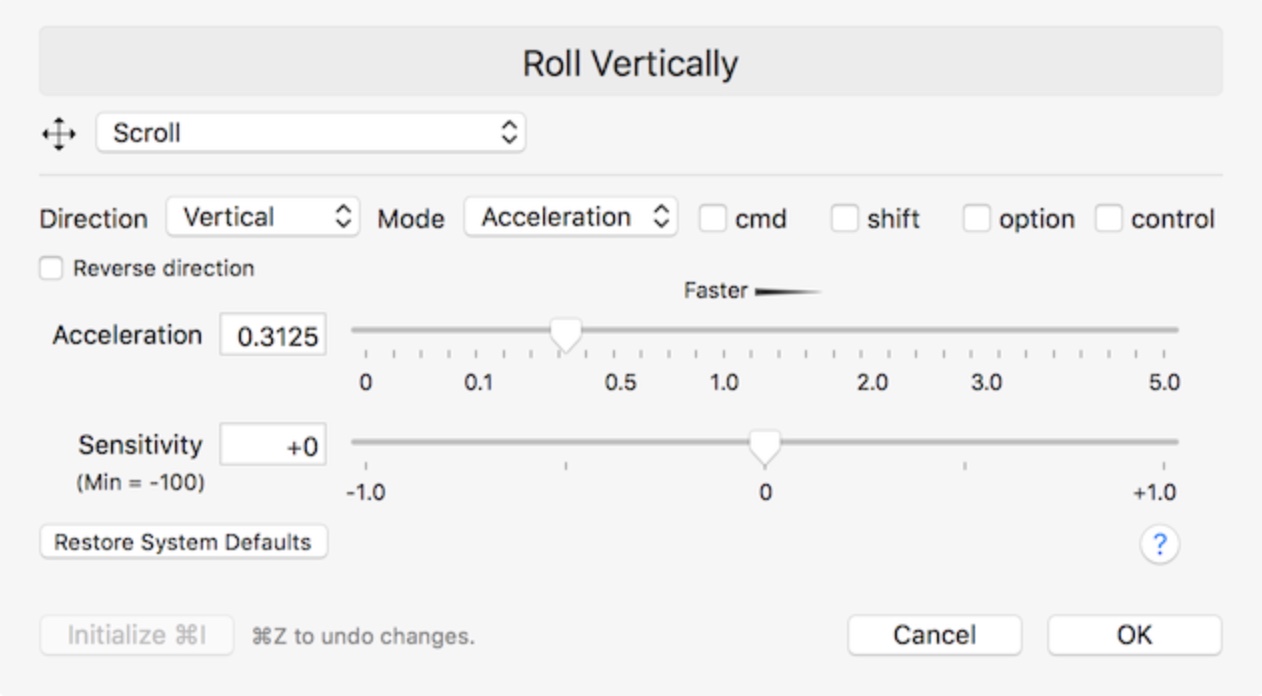Click the Sensitivity slider thumb
Viewport: 1262px width, 696px height.
pos(765,446)
